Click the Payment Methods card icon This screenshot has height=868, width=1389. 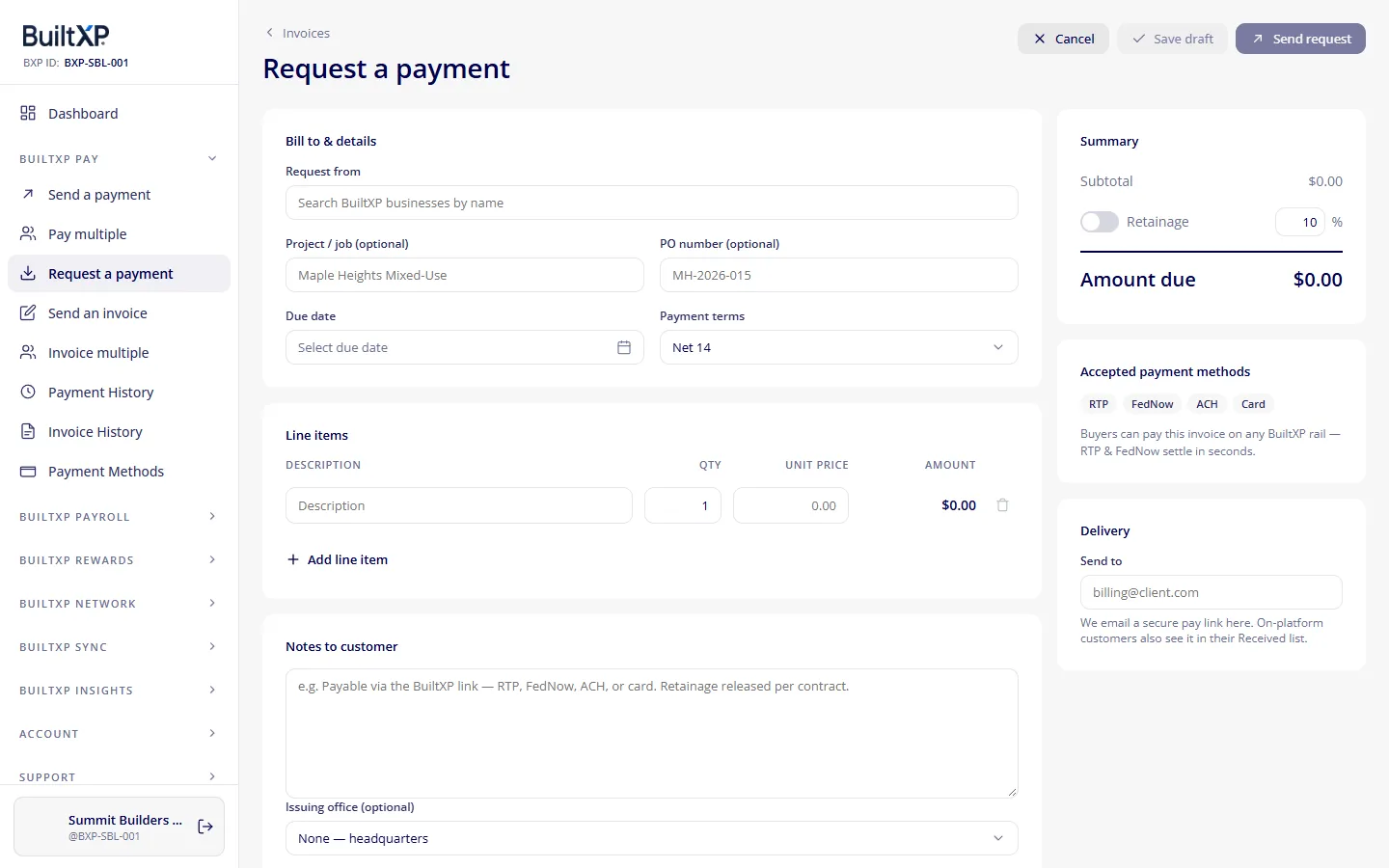[x=28, y=471]
